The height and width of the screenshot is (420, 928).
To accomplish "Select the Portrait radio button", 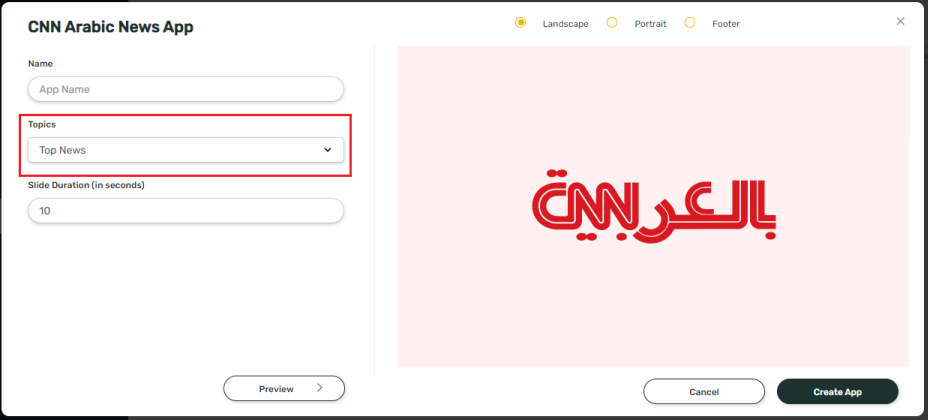I will 612,23.
